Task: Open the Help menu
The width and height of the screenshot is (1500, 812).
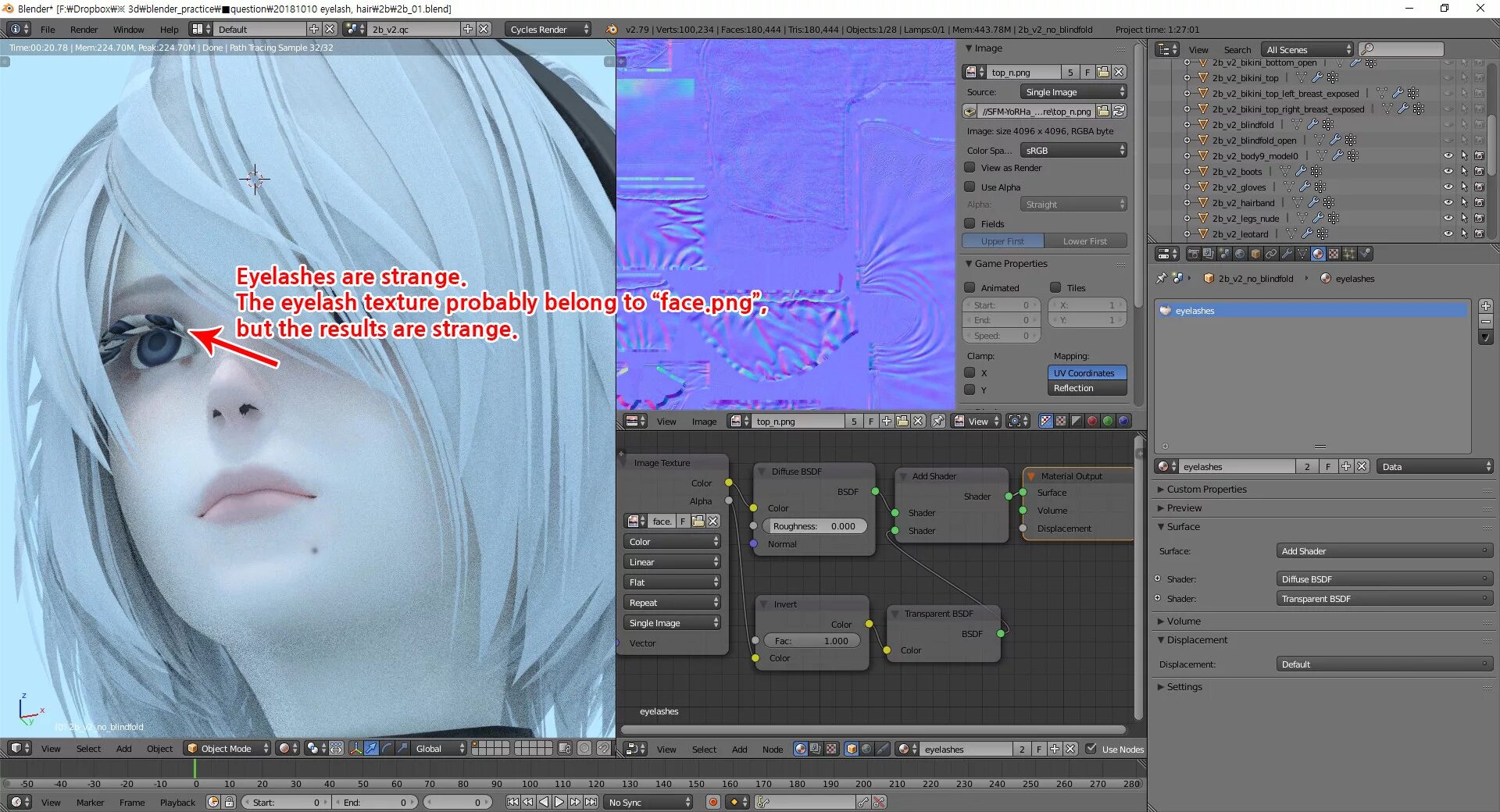Action: coord(169,30)
